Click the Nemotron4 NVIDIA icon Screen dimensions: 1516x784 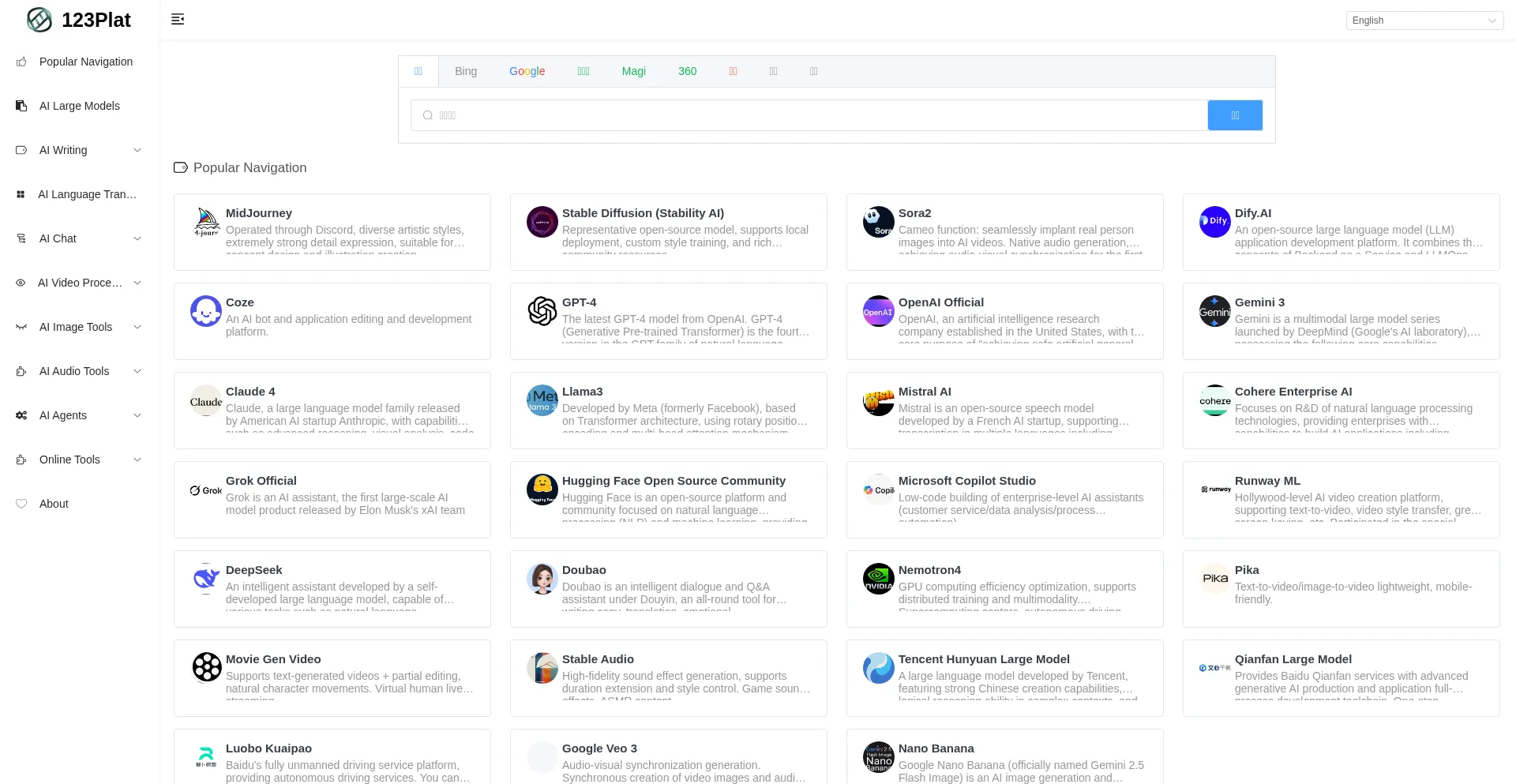(x=879, y=579)
